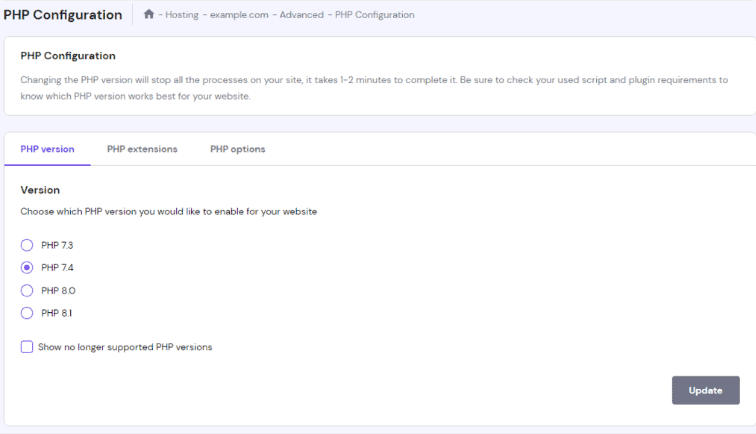The image size is (756, 434).
Task: Click "Show no longer supported PHP versions" text
Action: (x=125, y=347)
